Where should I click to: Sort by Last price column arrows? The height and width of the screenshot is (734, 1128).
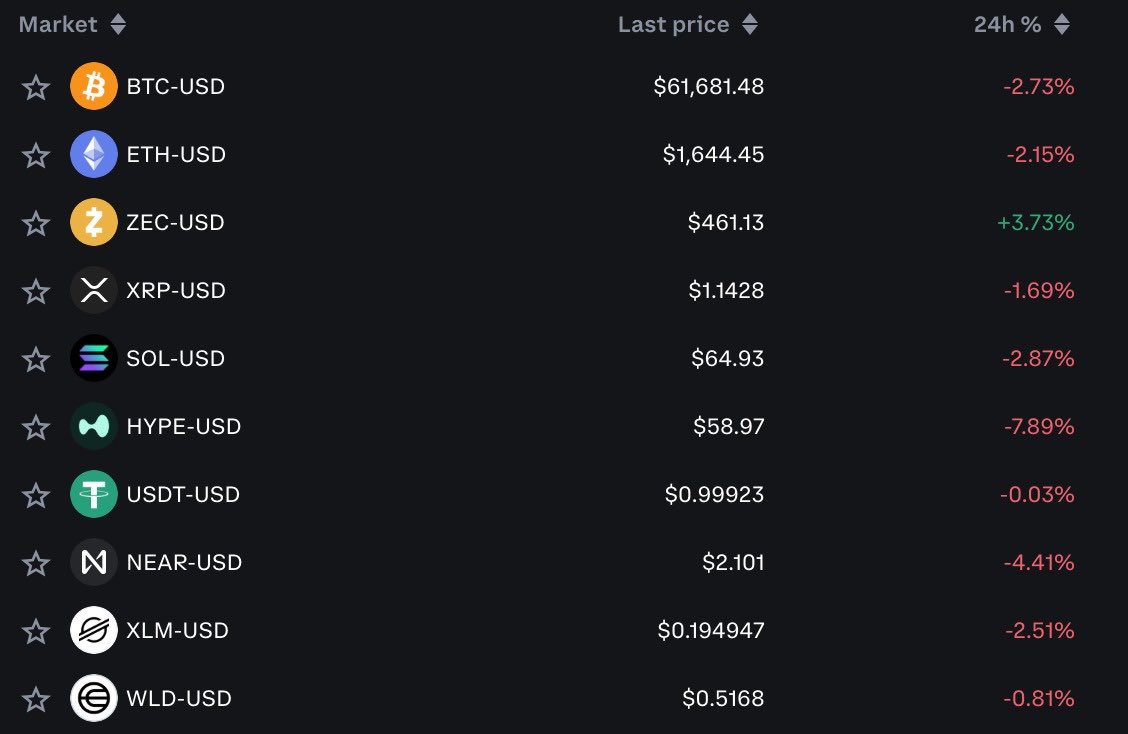[750, 24]
